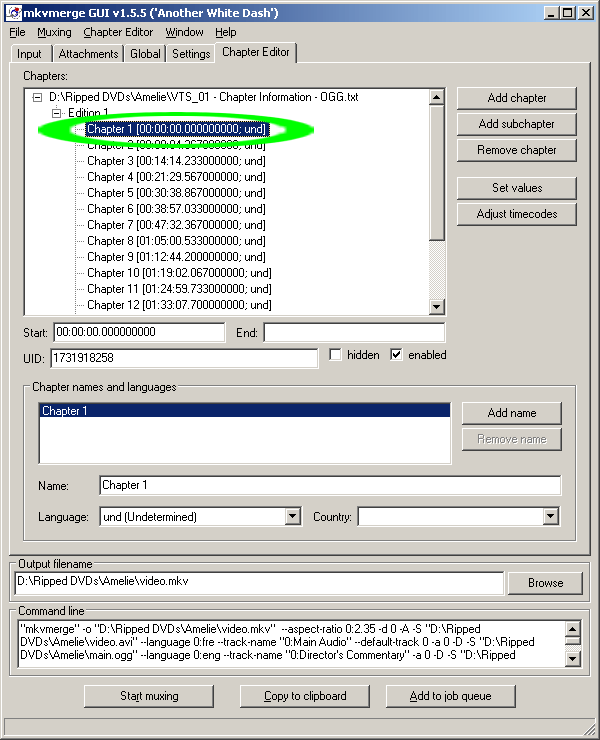
Task: Click the mkvmerge app icon in title bar
Action: 14,13
